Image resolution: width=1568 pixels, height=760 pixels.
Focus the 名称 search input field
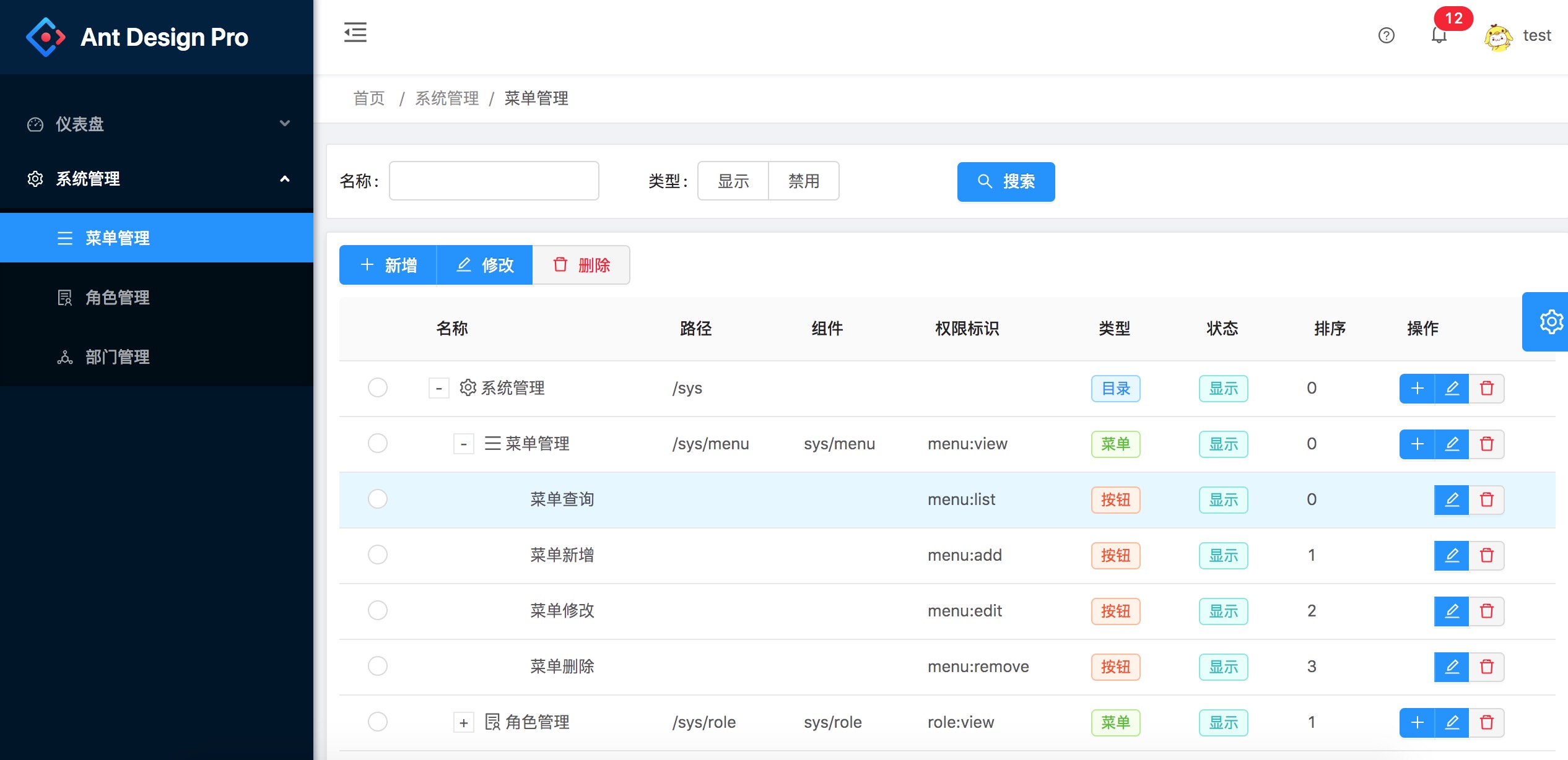[x=494, y=181]
